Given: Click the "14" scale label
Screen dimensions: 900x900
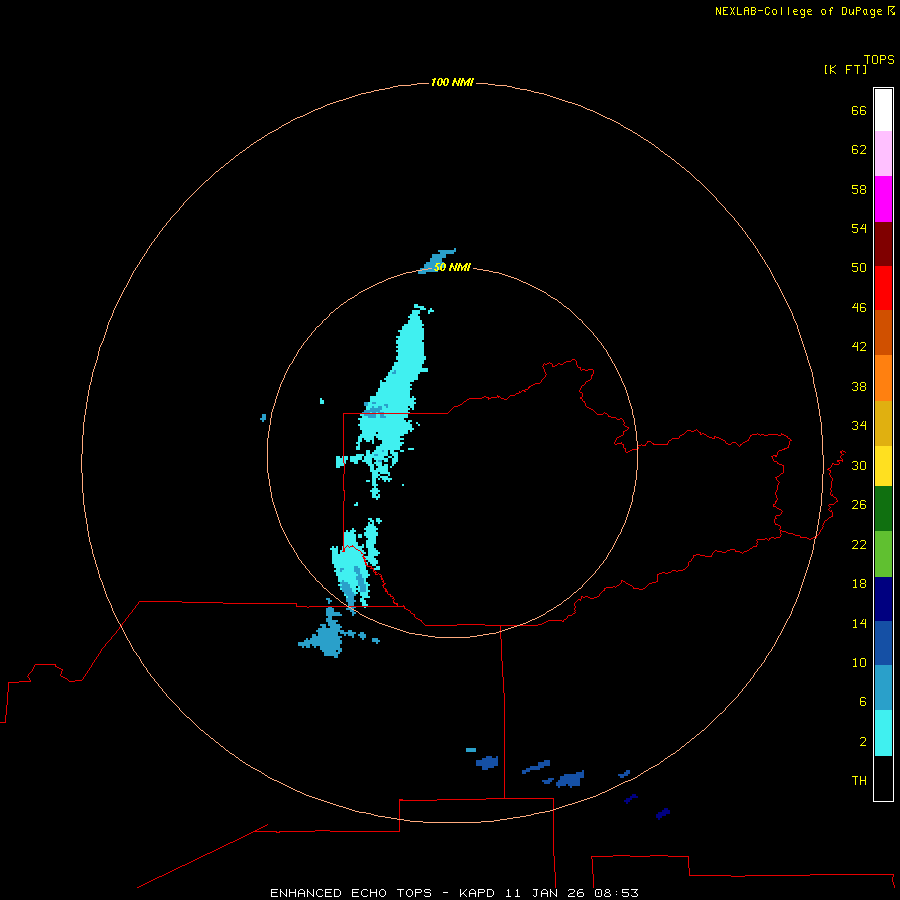Looking at the screenshot, I should [859, 623].
